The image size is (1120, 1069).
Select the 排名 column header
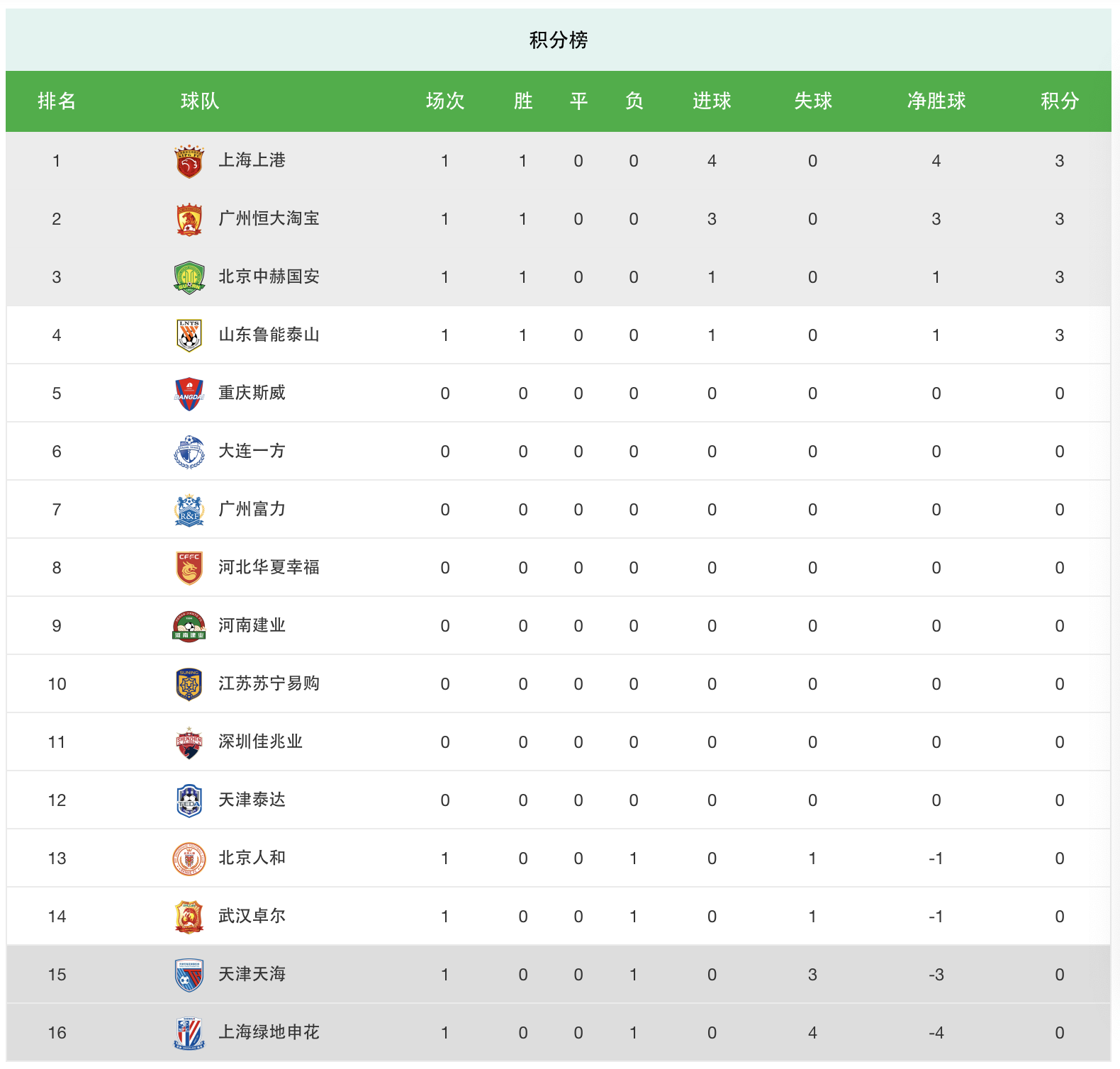pos(57,101)
